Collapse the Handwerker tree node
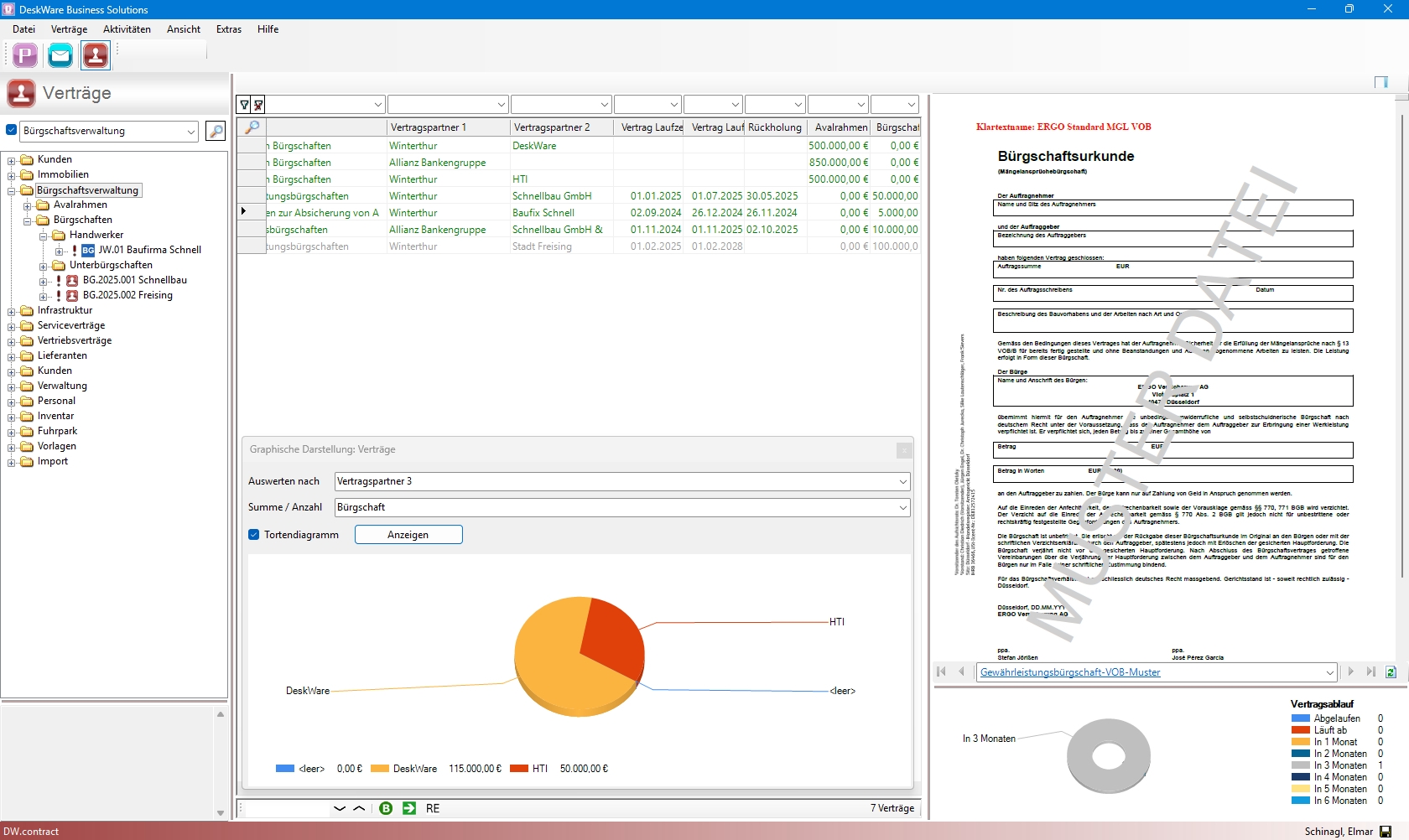The image size is (1409, 840). tap(44, 236)
